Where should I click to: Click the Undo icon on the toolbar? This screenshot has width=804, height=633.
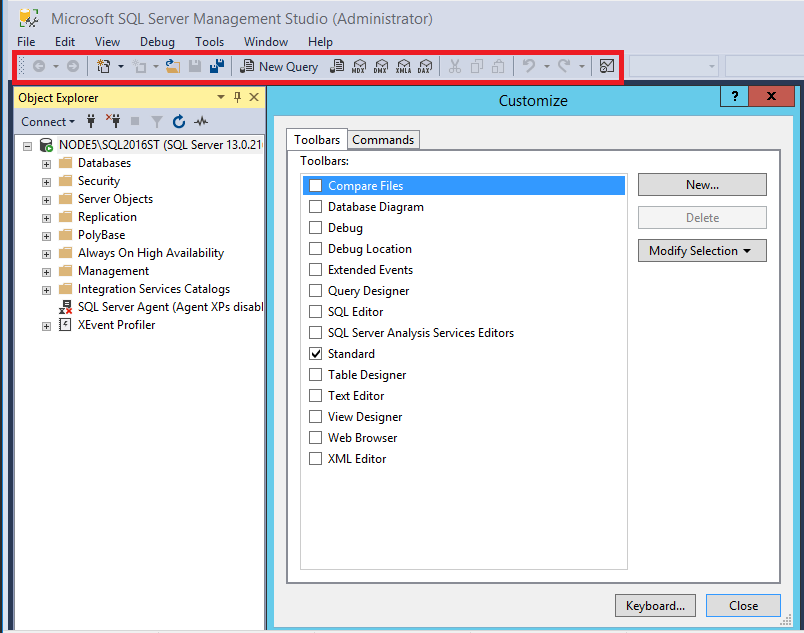point(529,66)
